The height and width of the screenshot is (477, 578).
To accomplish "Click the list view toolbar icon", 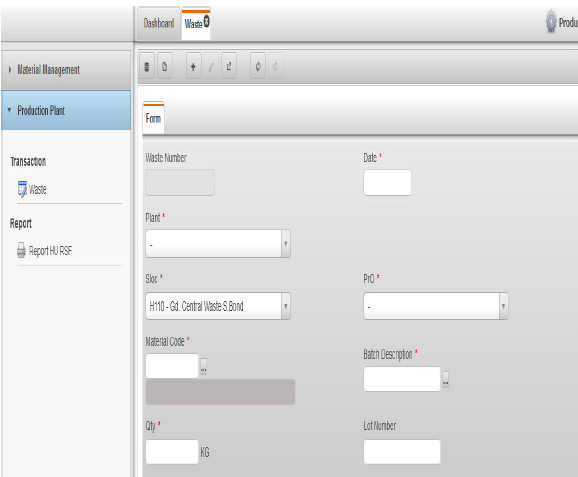I will click(x=147, y=66).
